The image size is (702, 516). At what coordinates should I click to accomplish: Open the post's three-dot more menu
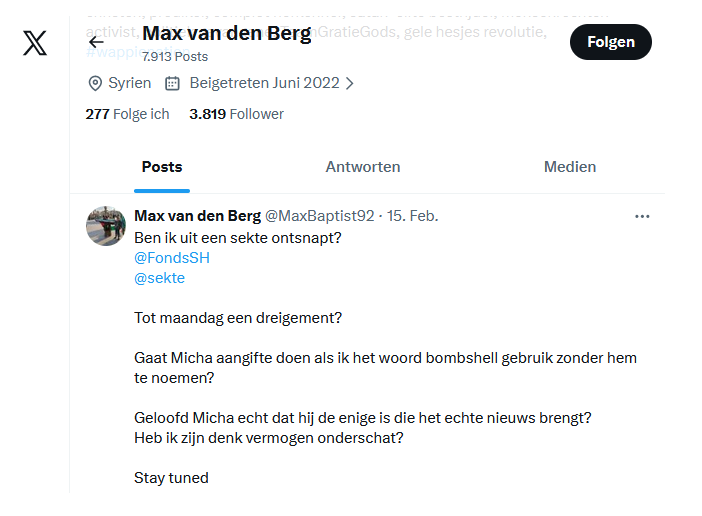point(642,216)
